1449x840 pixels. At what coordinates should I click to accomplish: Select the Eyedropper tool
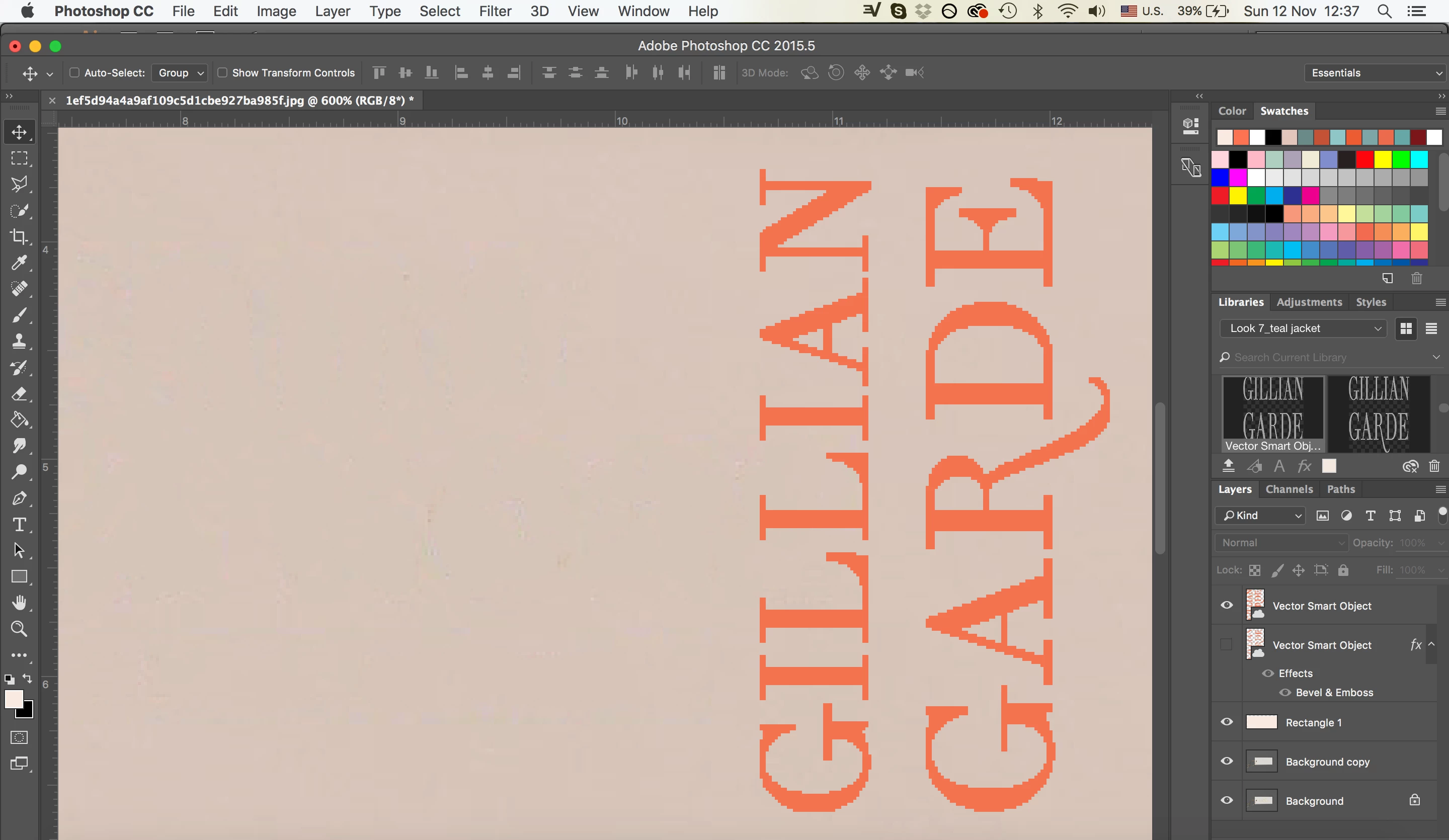tap(19, 263)
